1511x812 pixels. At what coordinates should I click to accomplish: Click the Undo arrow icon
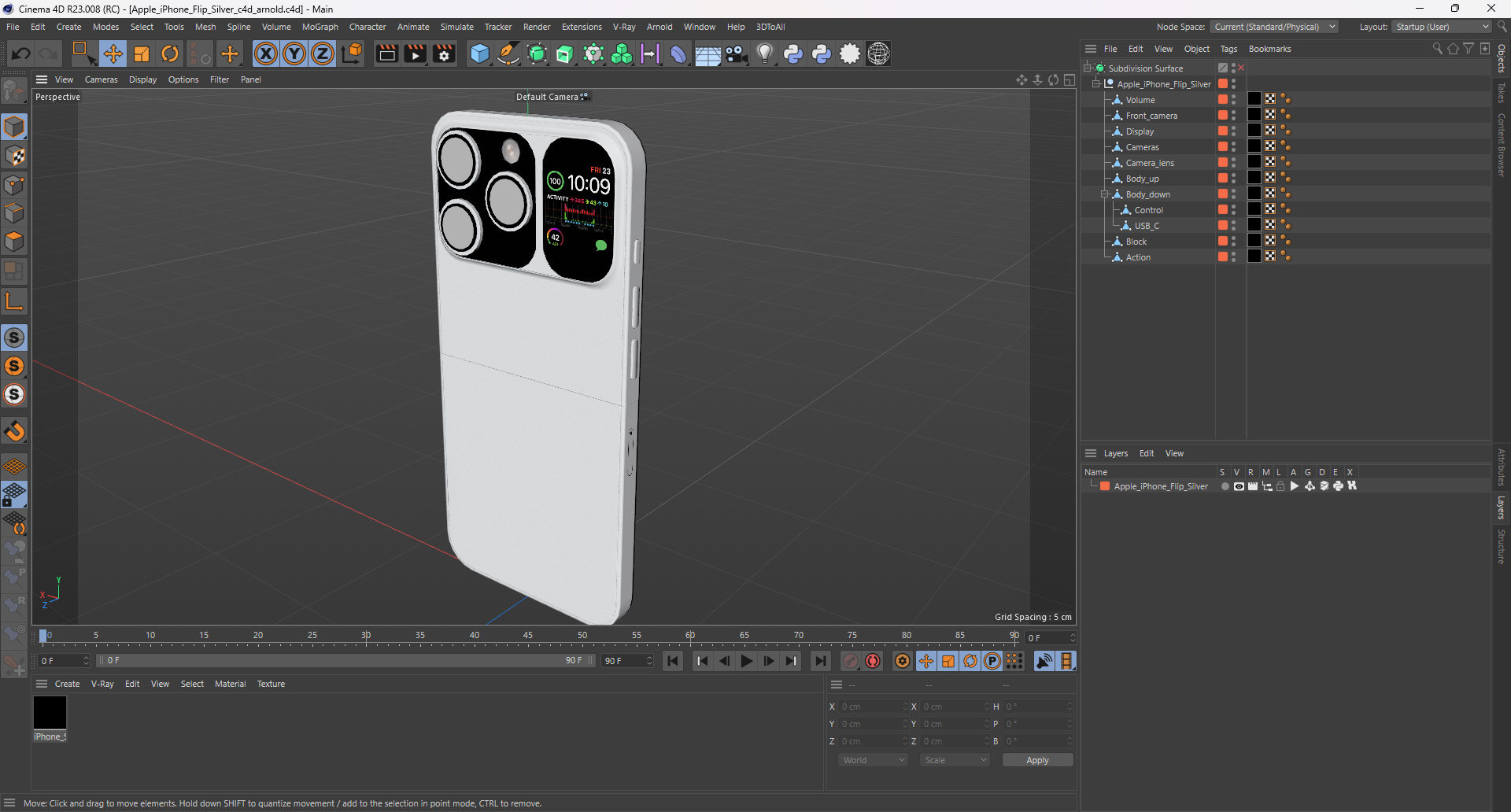[x=21, y=54]
